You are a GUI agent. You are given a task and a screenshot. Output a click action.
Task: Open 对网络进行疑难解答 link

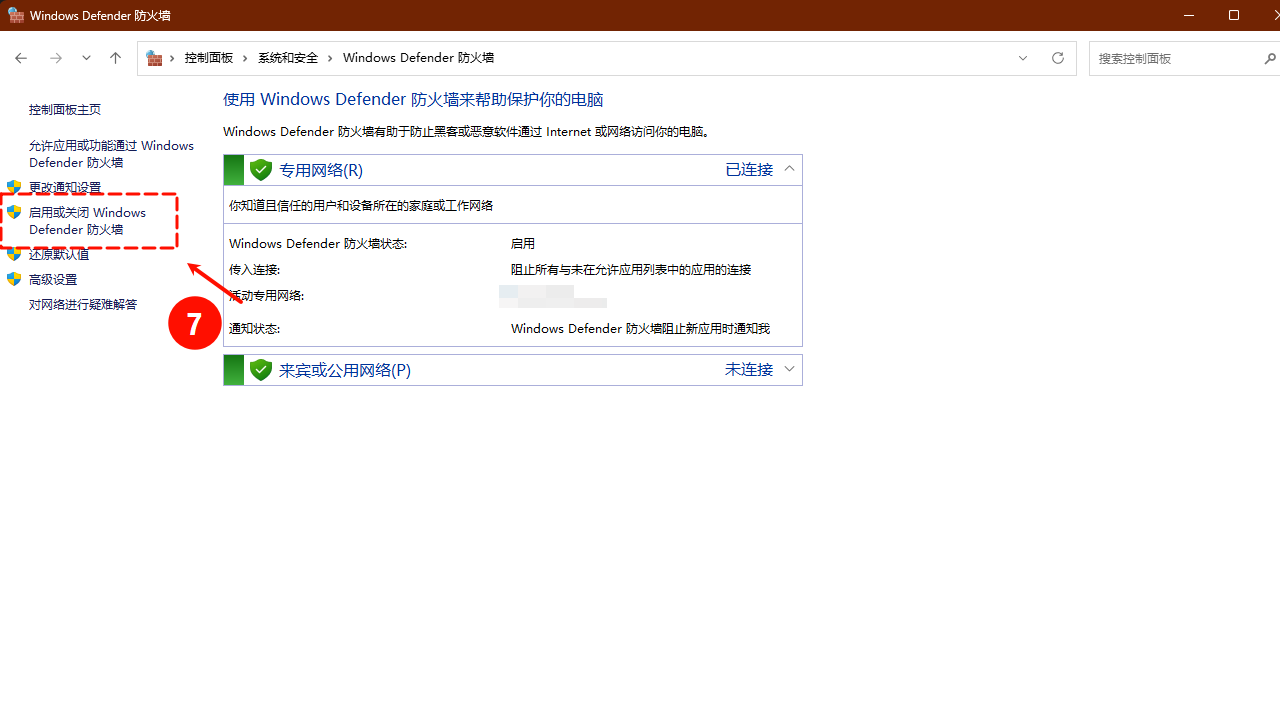[x=83, y=305]
